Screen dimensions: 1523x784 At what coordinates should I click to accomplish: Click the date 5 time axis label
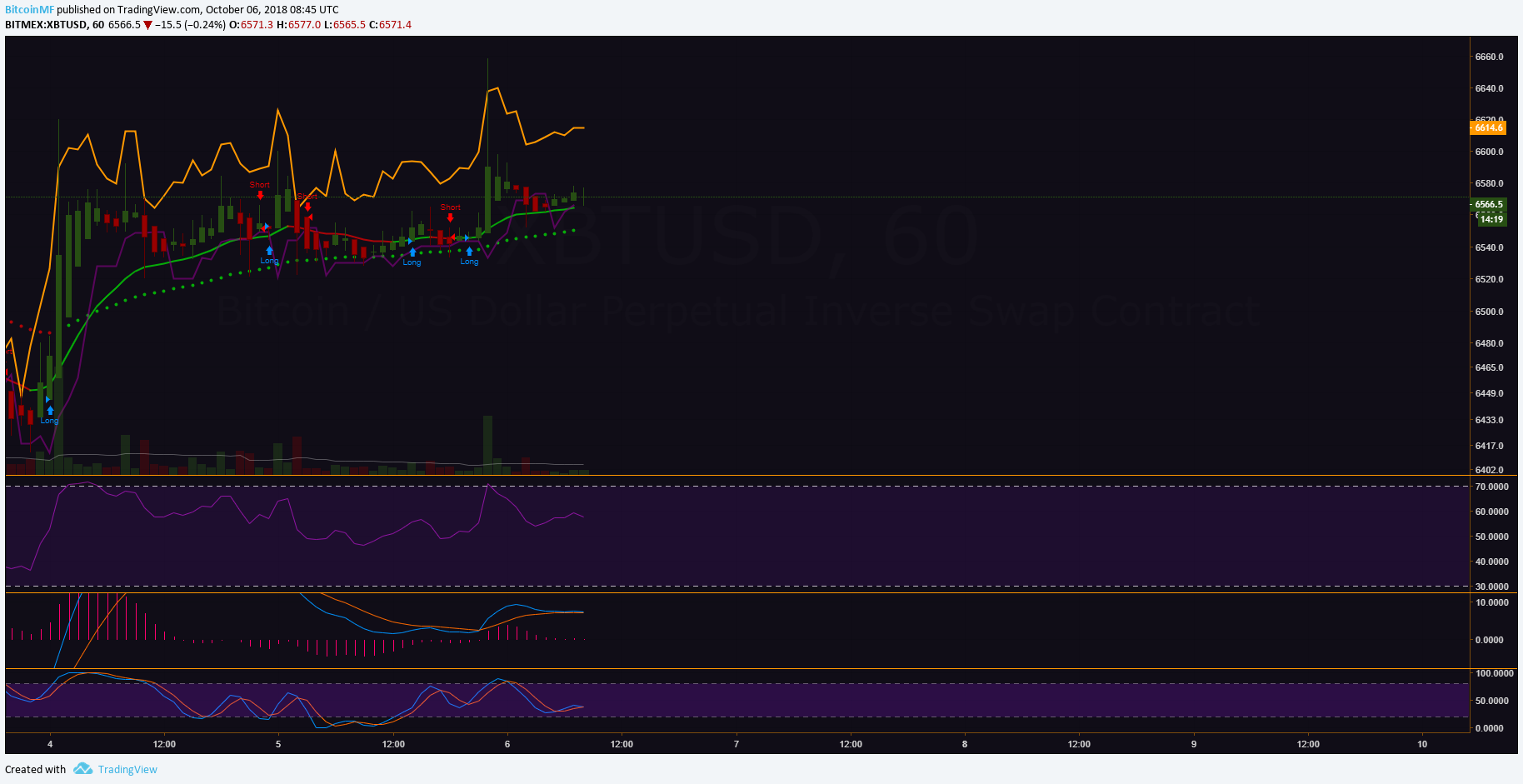(x=278, y=744)
